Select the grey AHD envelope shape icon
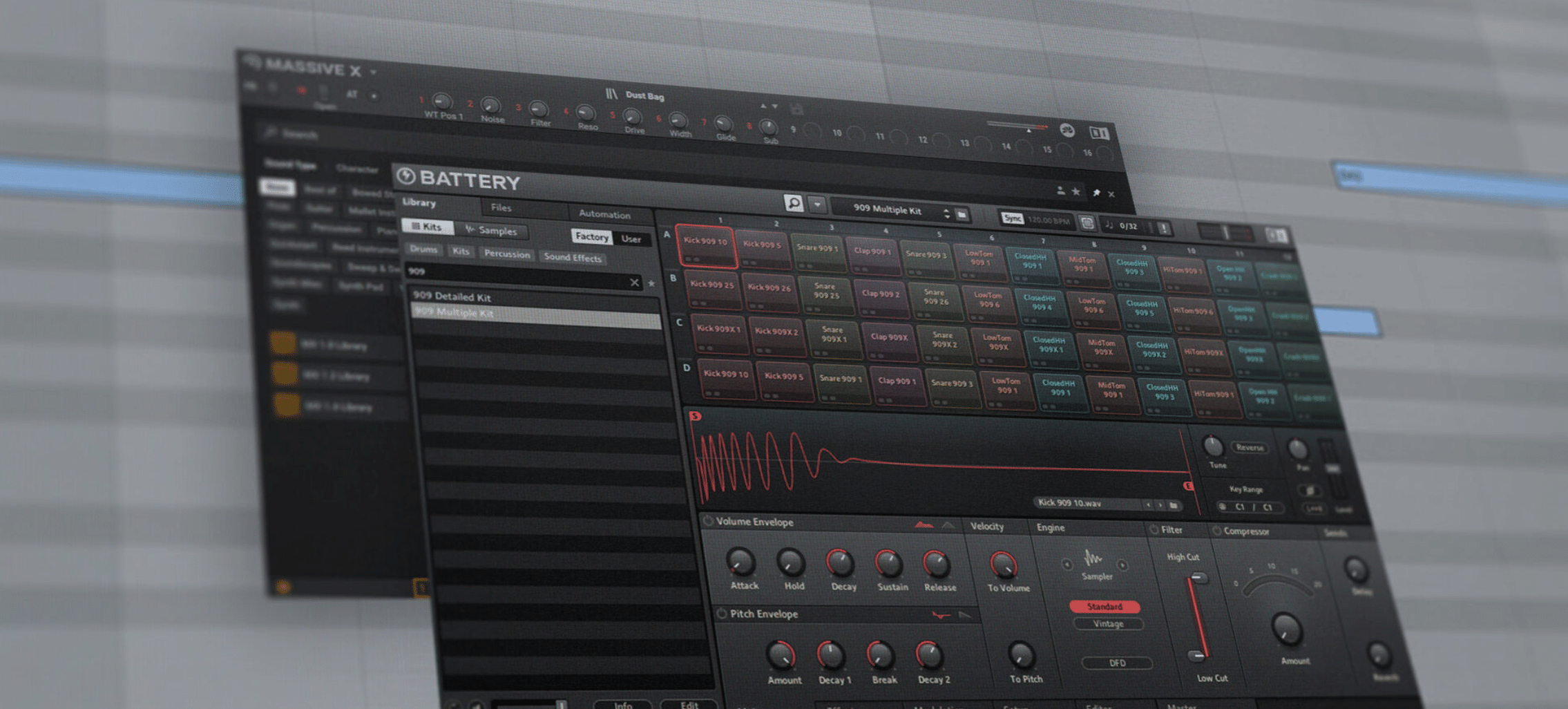This screenshot has height=709, width=1568. (948, 527)
